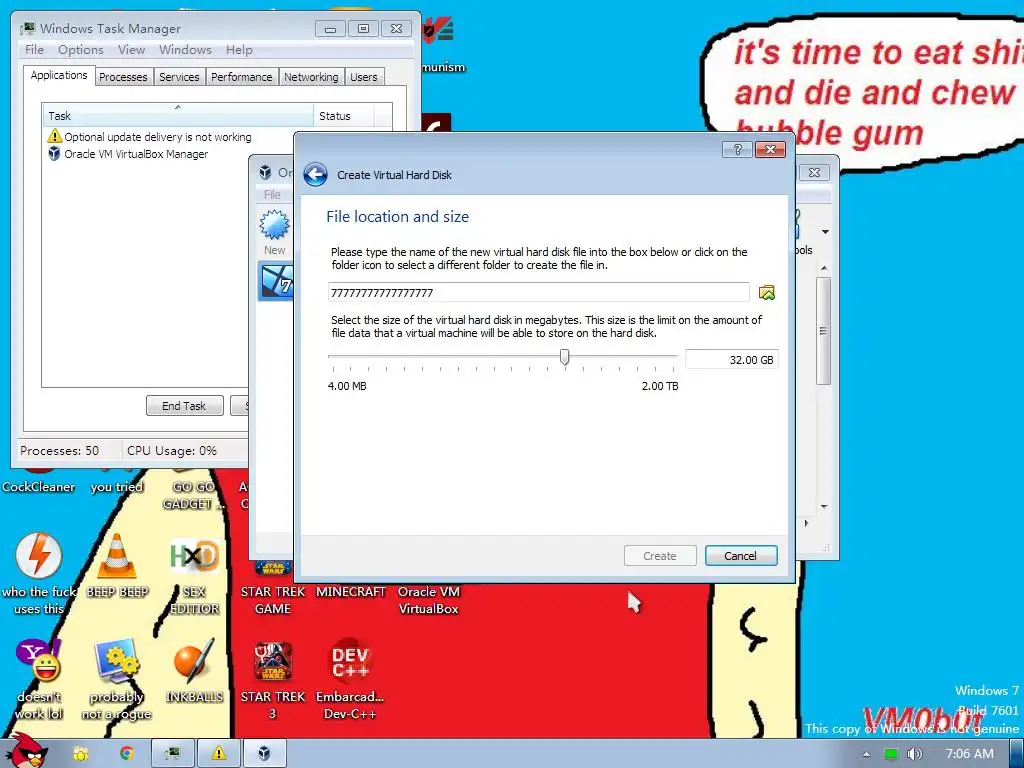Click the Show desktop button
Image resolution: width=1024 pixels, height=768 pixels.
pos(1018,754)
